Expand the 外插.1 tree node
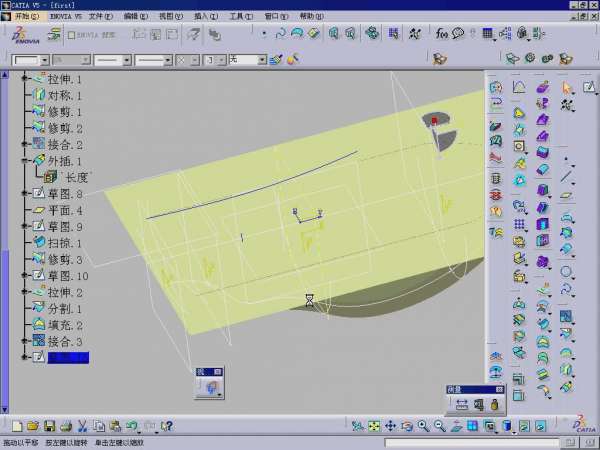The height and width of the screenshot is (450, 600). 27,161
